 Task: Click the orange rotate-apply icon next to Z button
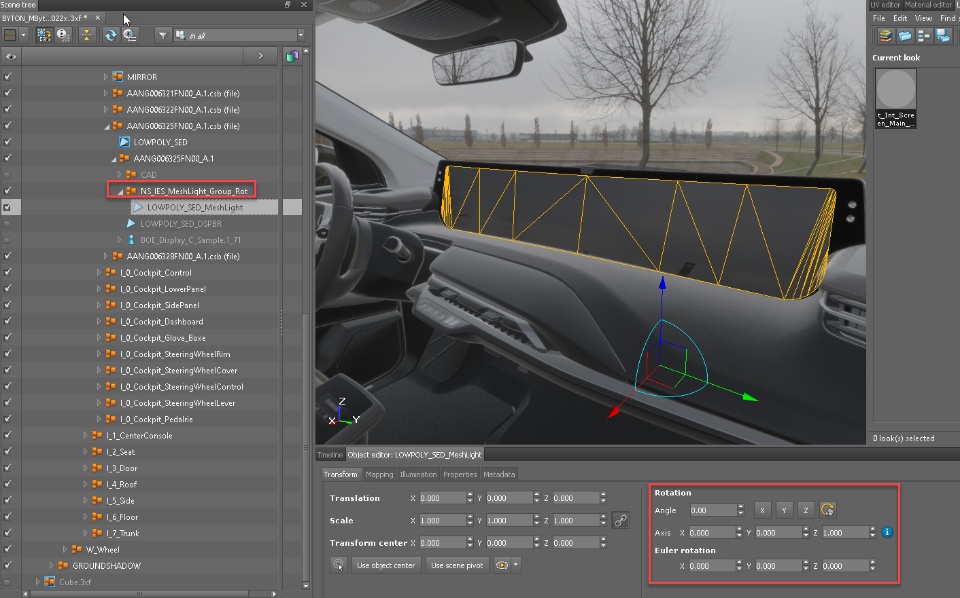[x=827, y=509]
